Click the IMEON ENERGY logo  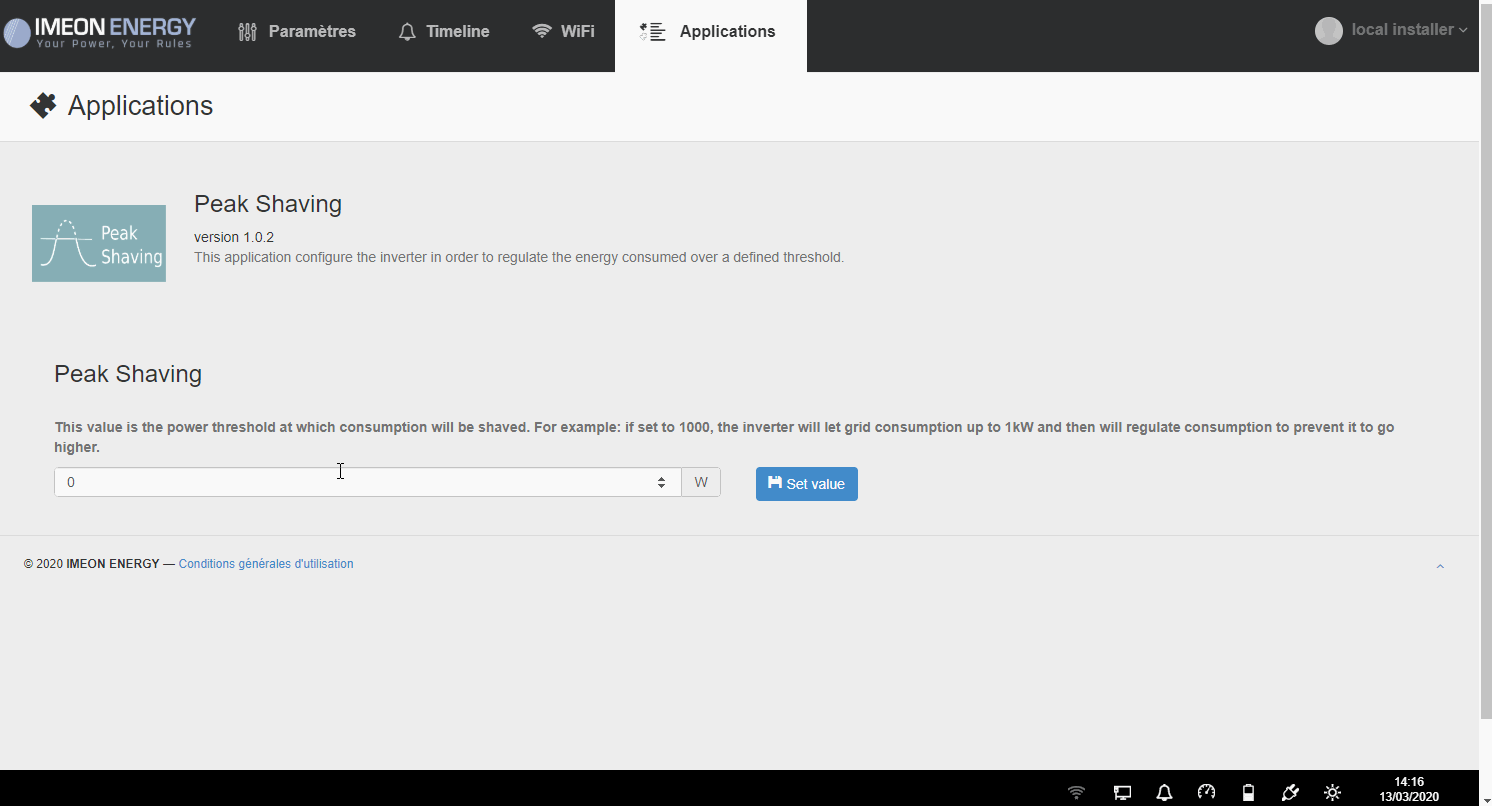coord(99,32)
